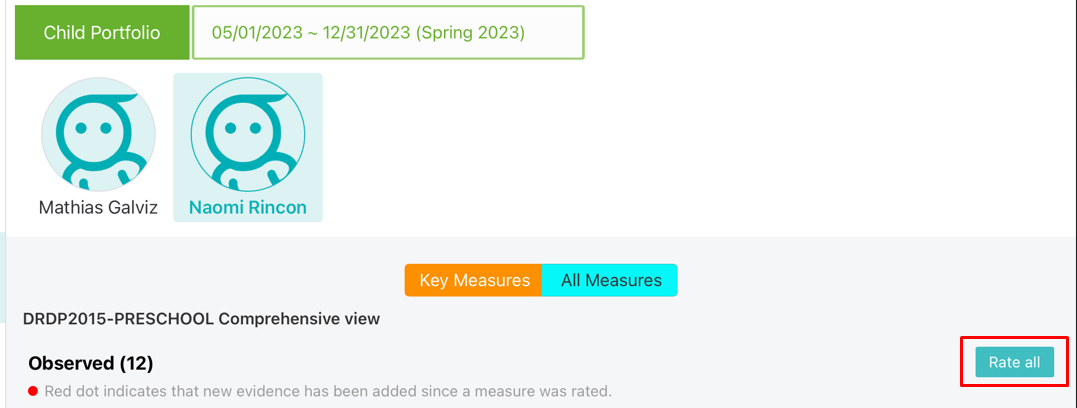Click the Mathias Galviz name label
The image size is (1077, 408).
point(98,209)
